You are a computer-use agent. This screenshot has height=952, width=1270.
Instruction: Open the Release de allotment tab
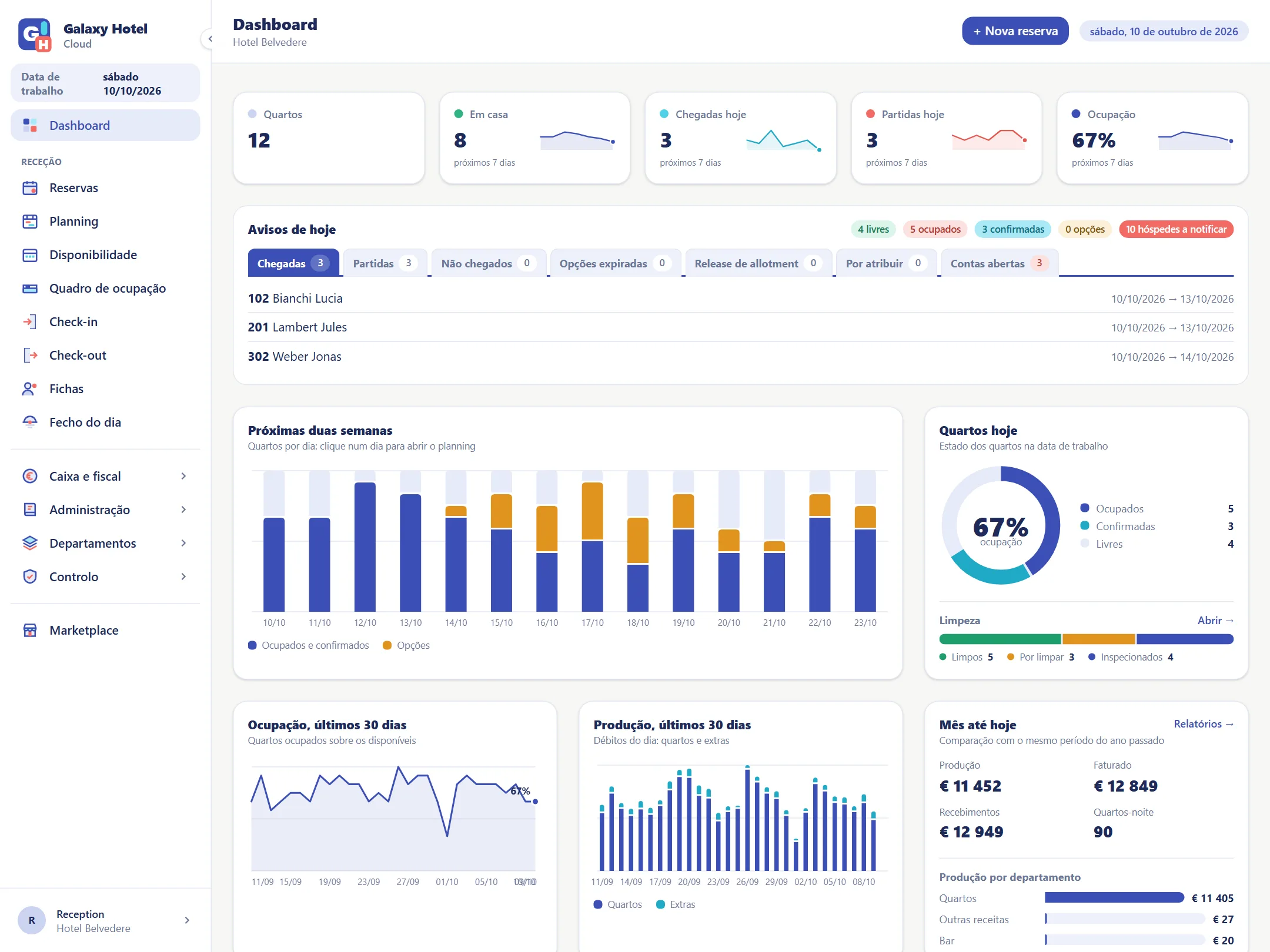pyautogui.click(x=758, y=263)
